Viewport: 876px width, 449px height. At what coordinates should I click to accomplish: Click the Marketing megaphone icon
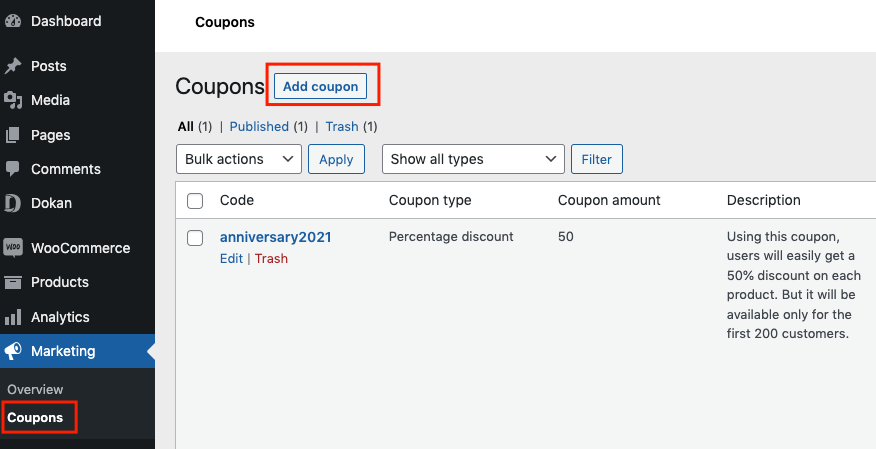13,351
